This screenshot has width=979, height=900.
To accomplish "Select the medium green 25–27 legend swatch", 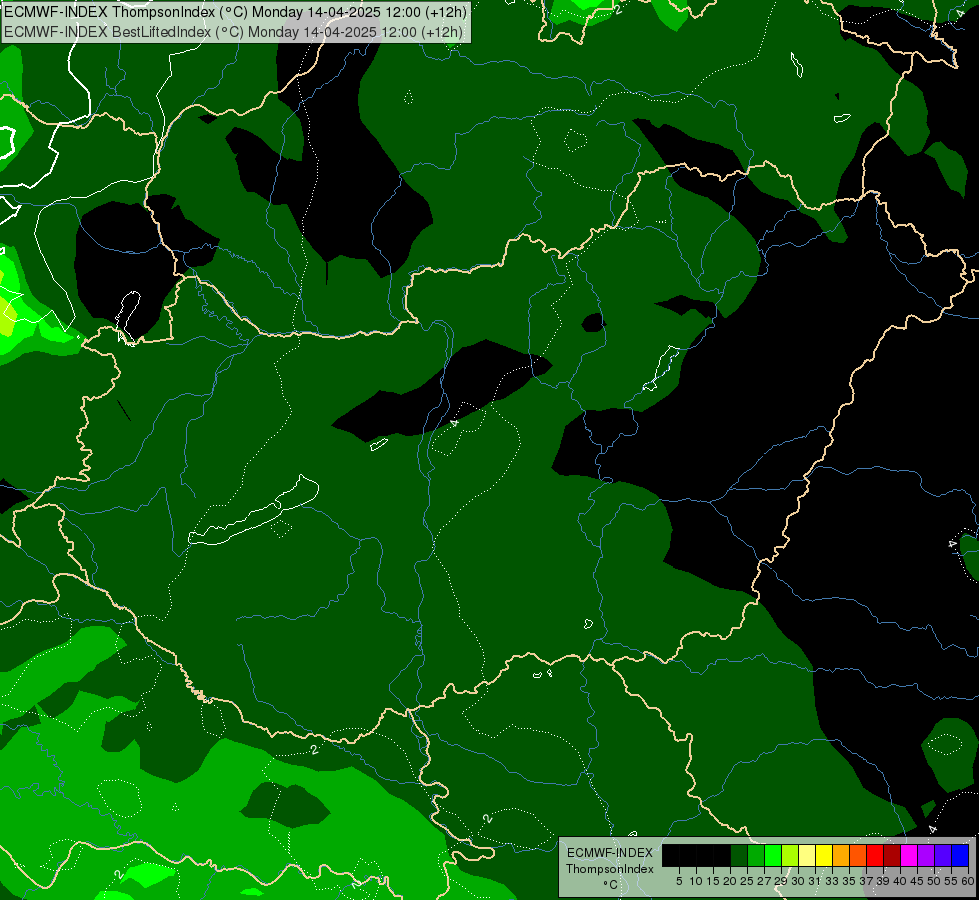I will 756,855.
